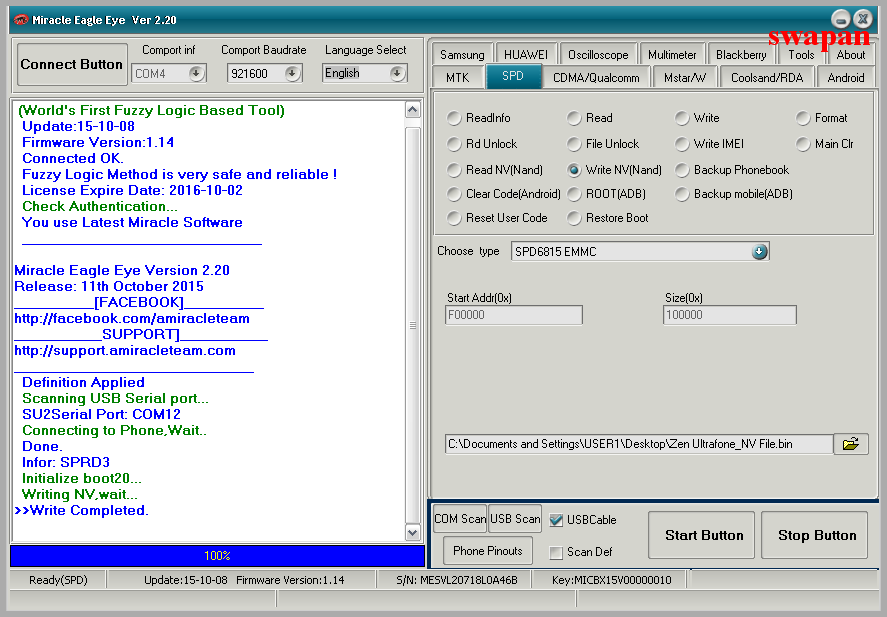Minimize the Miracle Eagle Eye window
The height and width of the screenshot is (617, 887).
[841, 20]
